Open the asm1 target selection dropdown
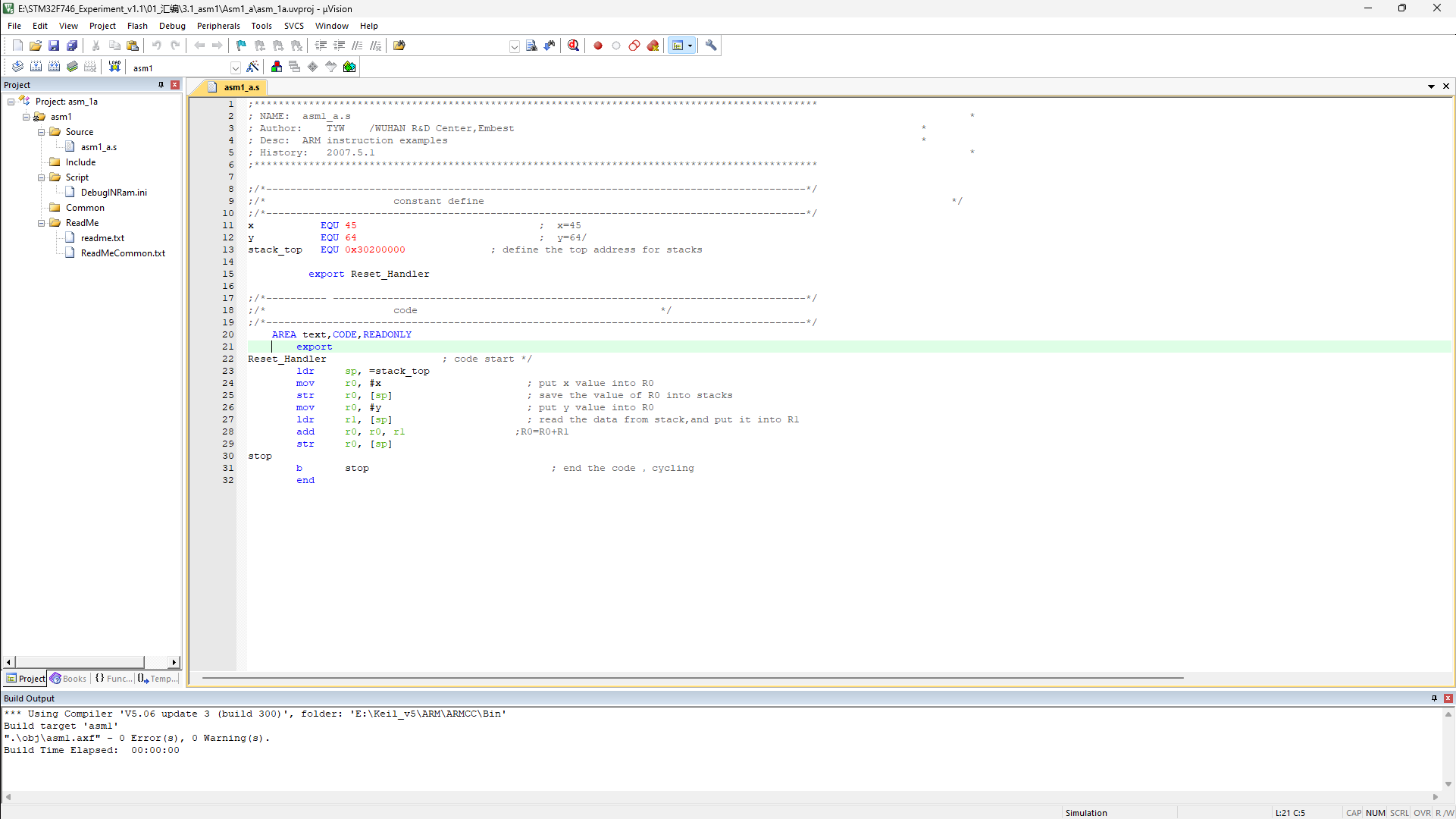Viewport: 1456px width, 819px height. (x=236, y=67)
